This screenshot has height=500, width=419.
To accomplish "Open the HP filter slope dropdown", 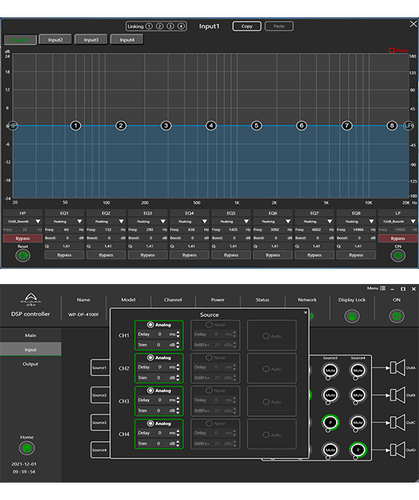I will [x=23, y=221].
